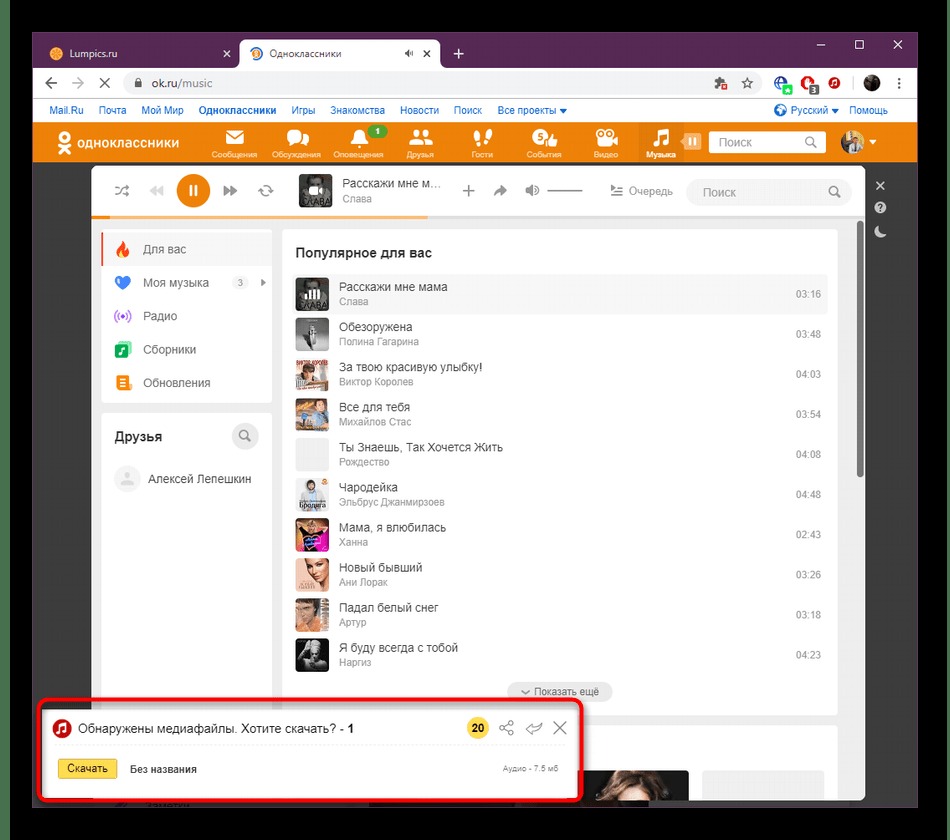The image size is (950, 840).
Task: Close the music panel
Action: click(880, 185)
